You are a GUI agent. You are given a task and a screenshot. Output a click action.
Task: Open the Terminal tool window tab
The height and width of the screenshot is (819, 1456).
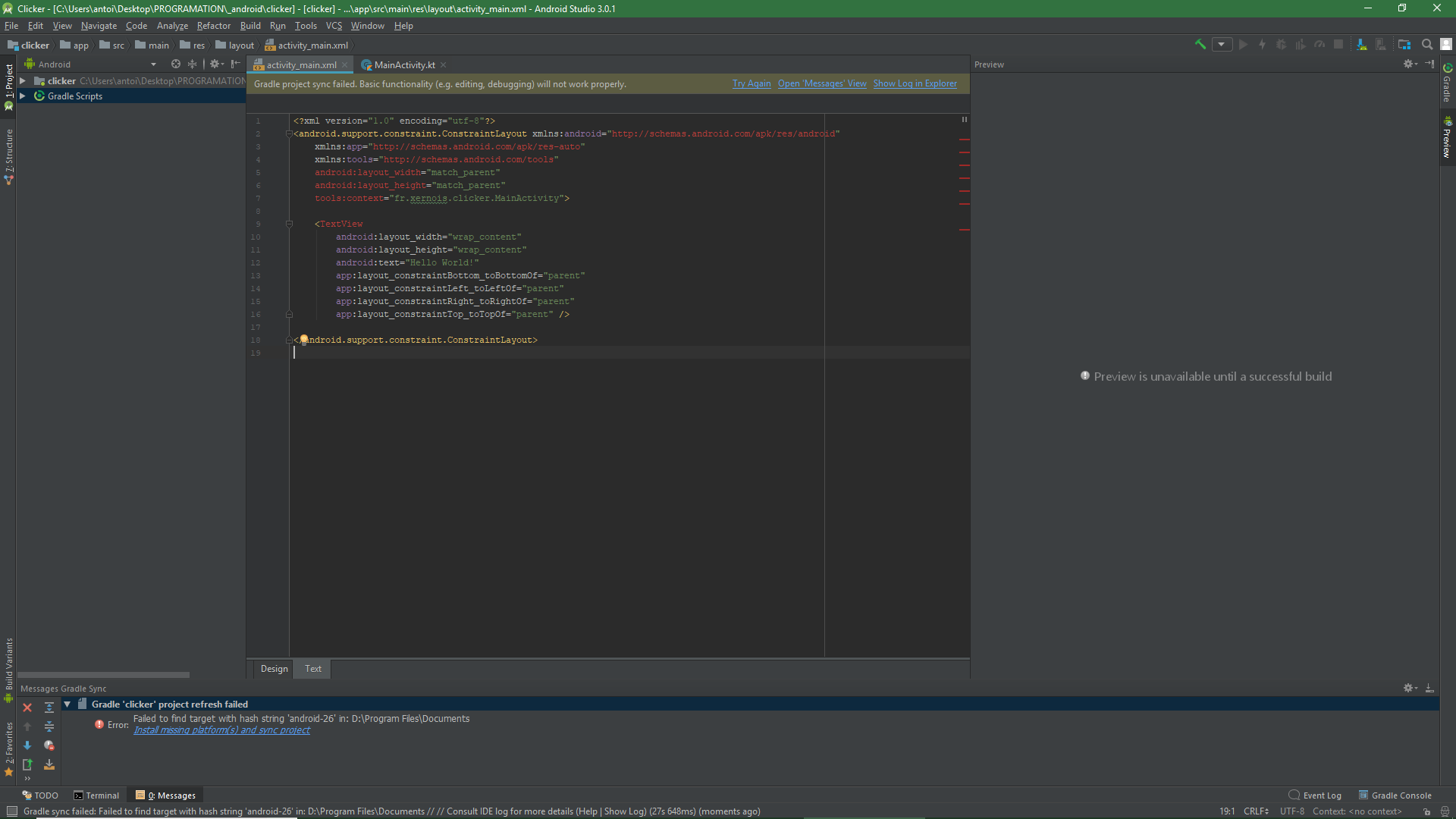pos(96,795)
